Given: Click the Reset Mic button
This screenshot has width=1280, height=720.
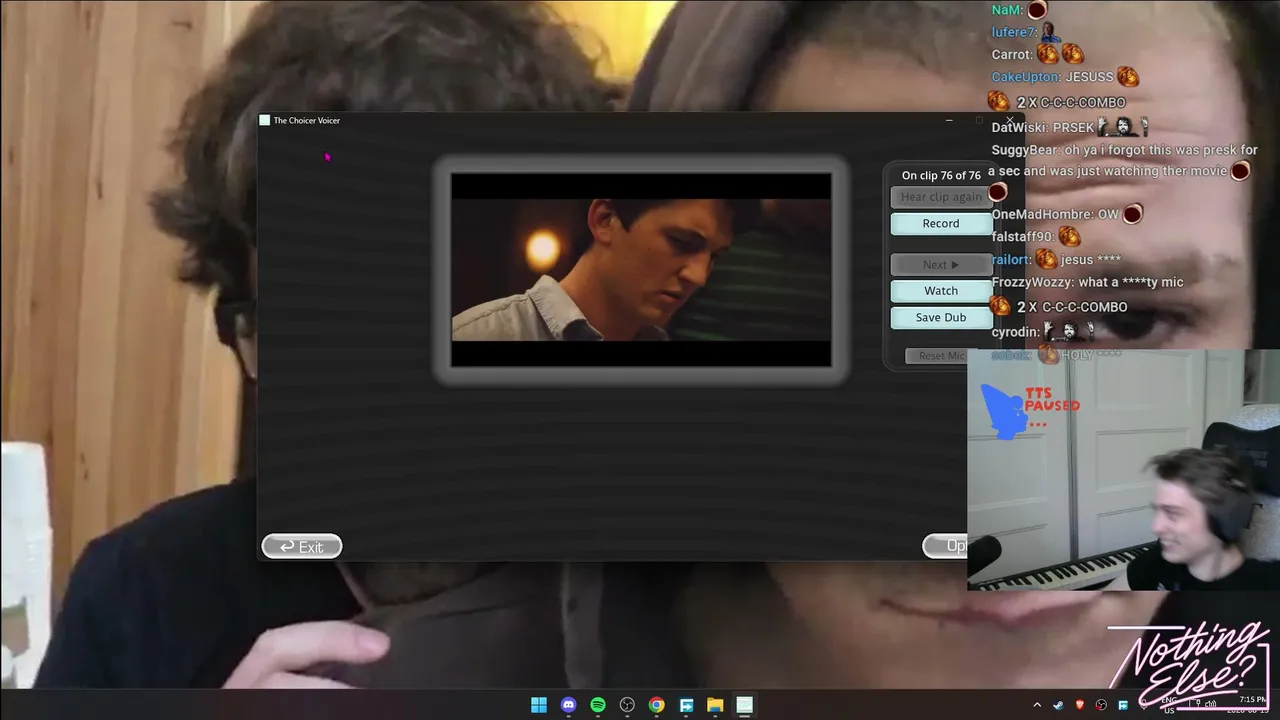Looking at the screenshot, I should click(940, 356).
